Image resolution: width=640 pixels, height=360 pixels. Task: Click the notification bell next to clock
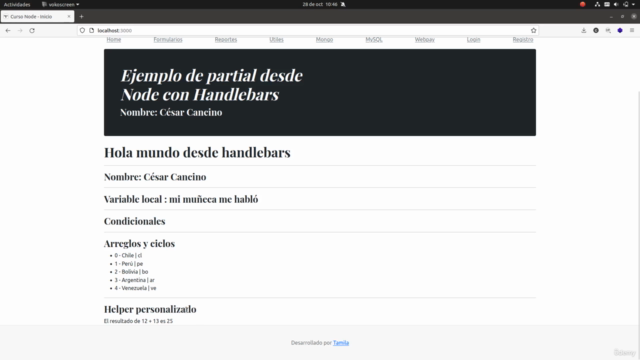343,4
